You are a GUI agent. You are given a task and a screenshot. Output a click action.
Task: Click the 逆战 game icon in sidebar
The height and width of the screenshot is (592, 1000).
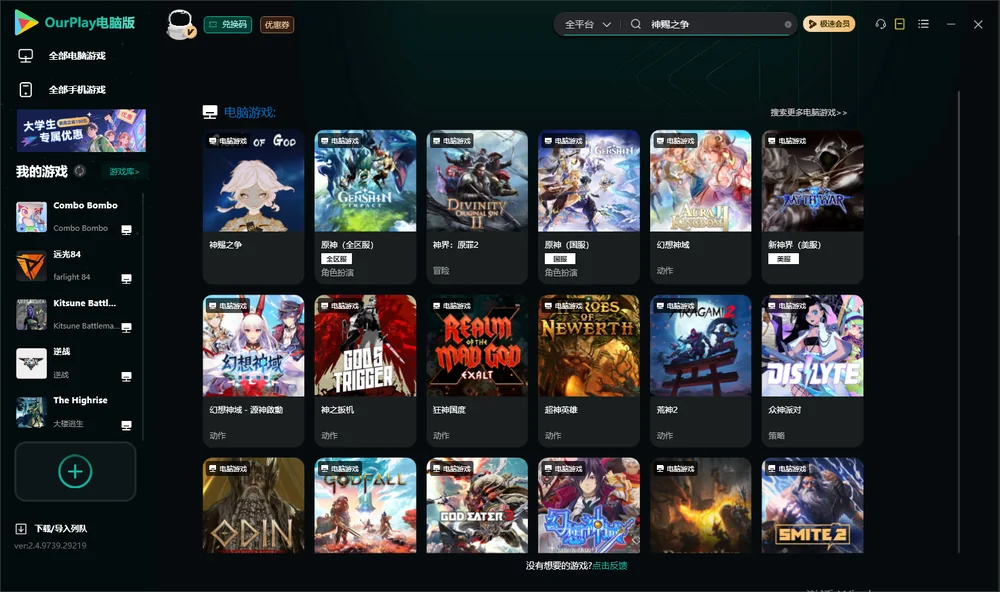(x=31, y=363)
